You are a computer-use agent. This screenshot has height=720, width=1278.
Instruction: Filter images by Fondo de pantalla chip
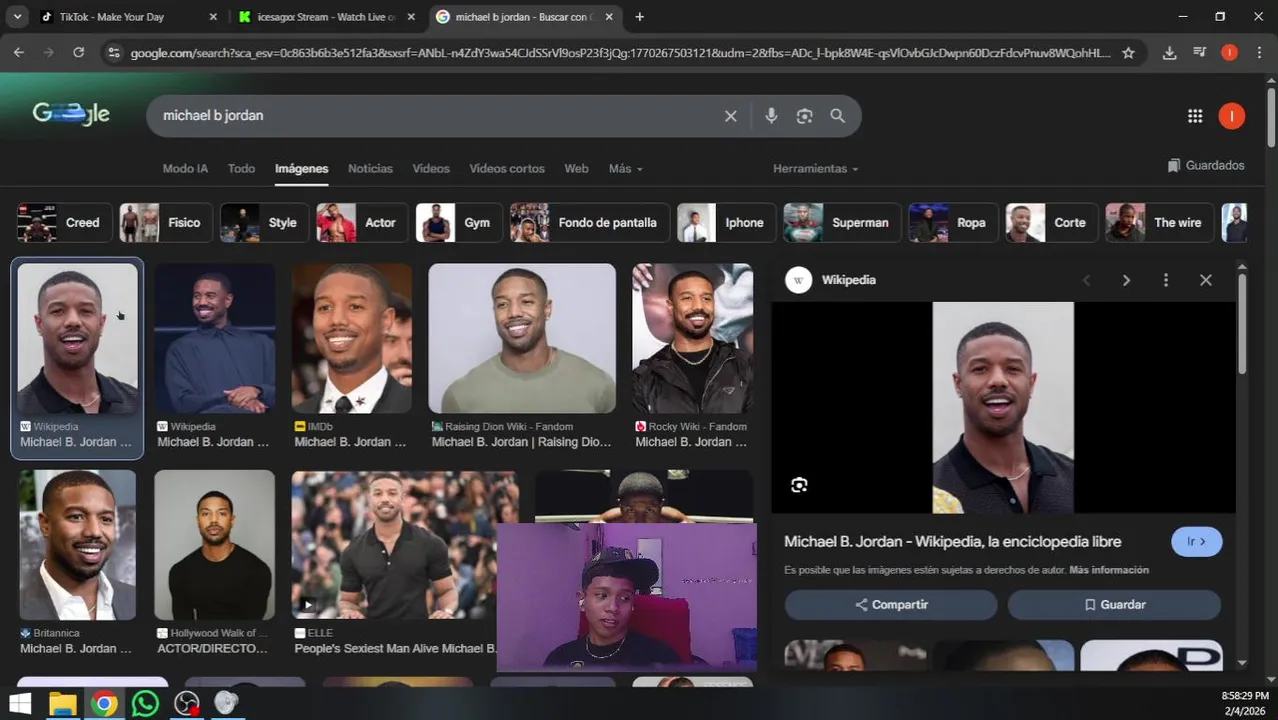[590, 223]
